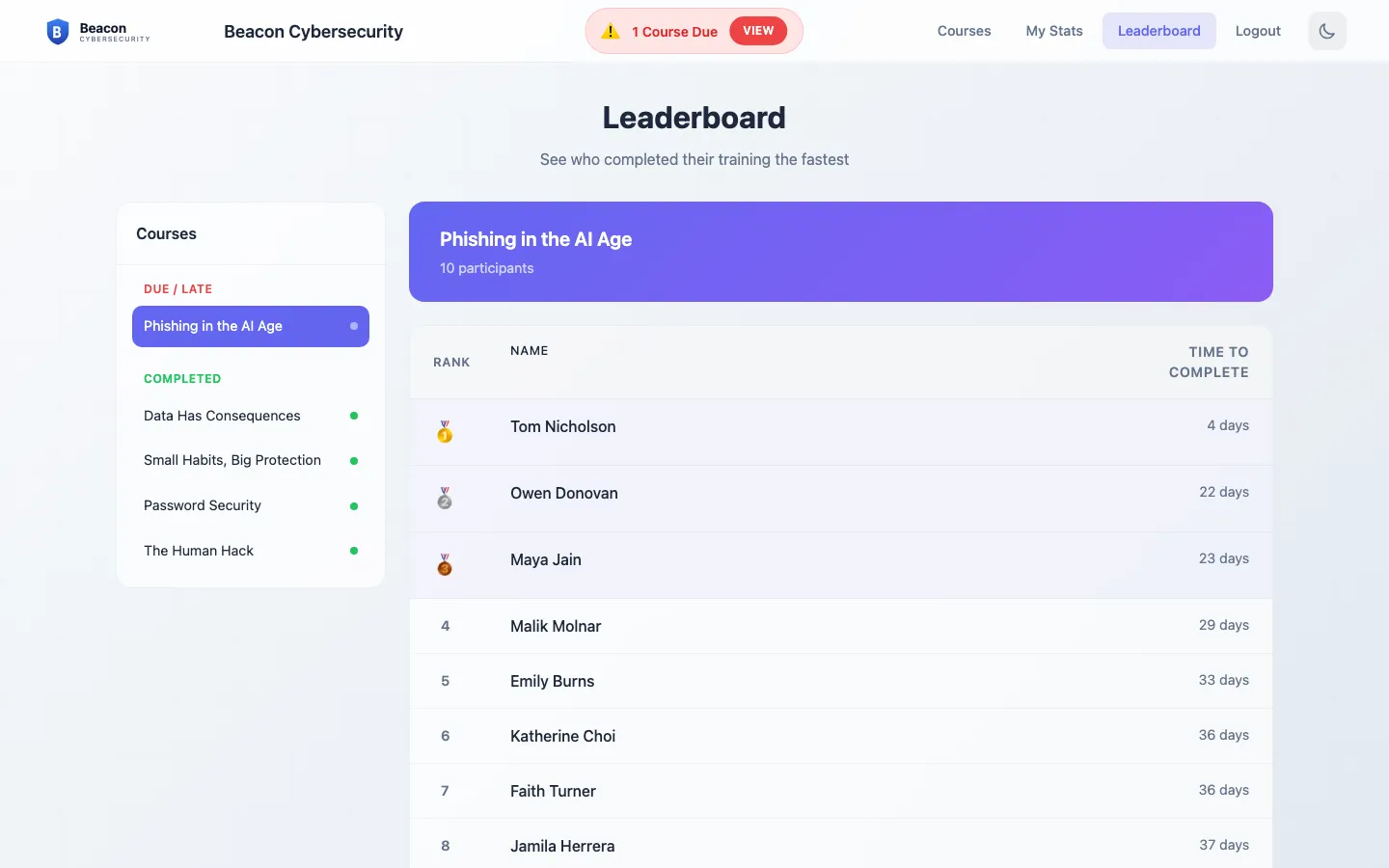Click the bronze medal icon beside Maya Jain
The image size is (1389, 868).
[445, 564]
